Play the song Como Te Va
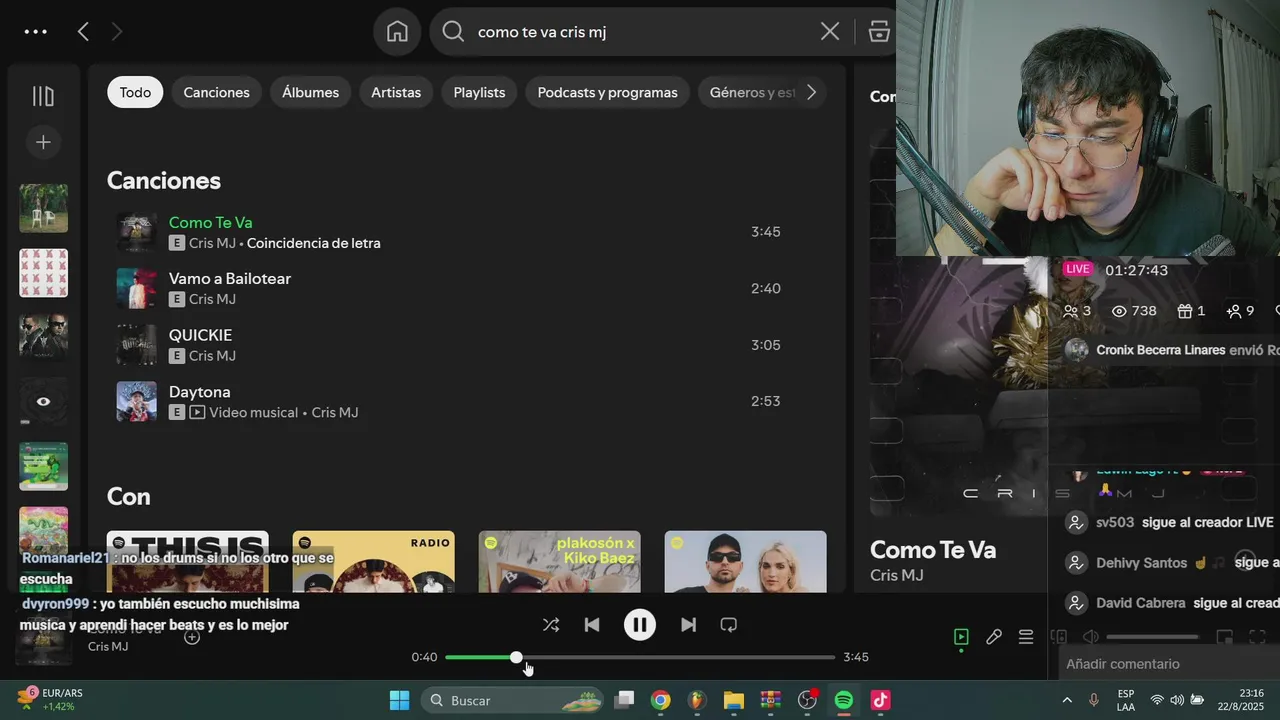The image size is (1280, 720). 210,222
